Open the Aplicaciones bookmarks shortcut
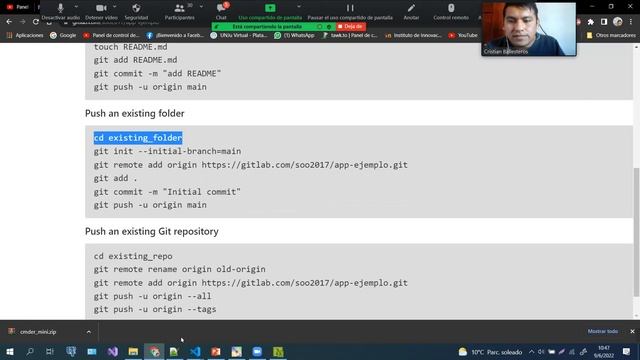The width and height of the screenshot is (640, 360). 25,36
